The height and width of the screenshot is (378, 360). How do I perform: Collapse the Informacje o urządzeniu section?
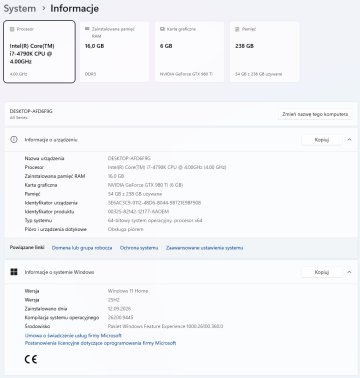(349, 140)
